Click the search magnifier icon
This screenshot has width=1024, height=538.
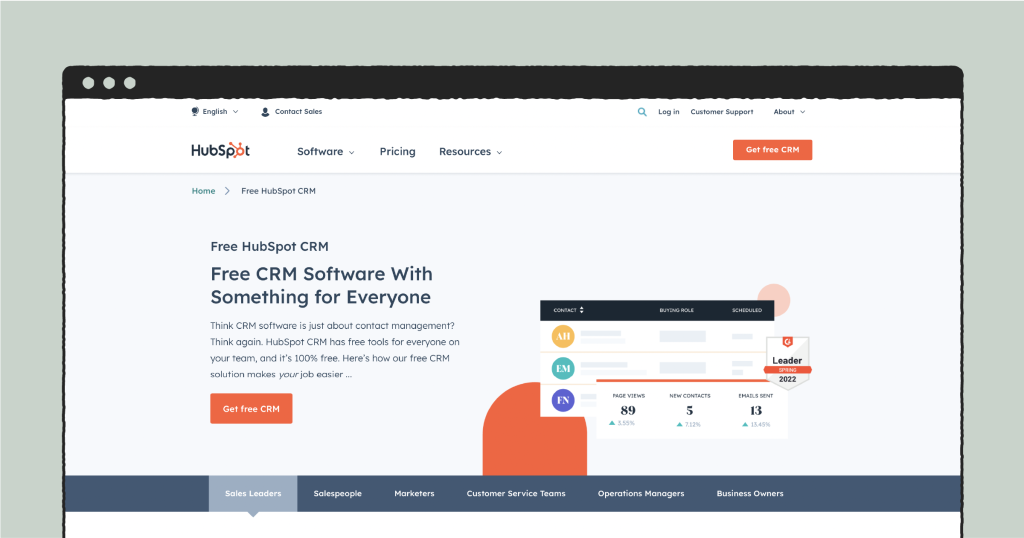[642, 112]
